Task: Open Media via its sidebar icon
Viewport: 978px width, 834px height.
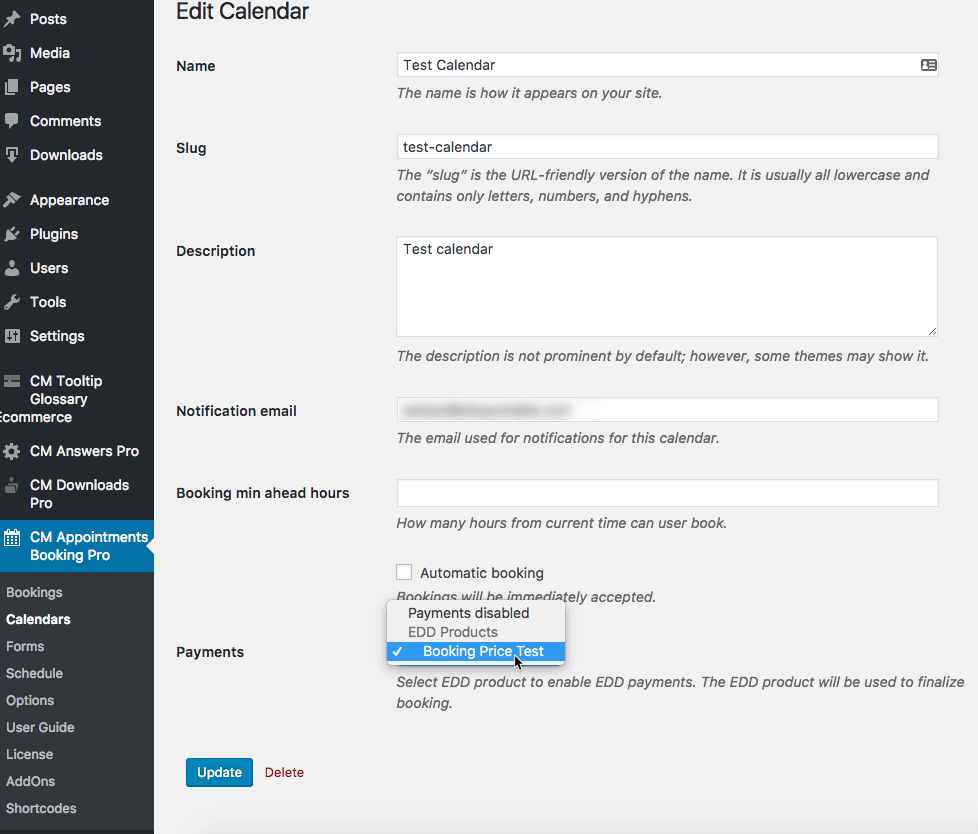Action: coord(12,53)
